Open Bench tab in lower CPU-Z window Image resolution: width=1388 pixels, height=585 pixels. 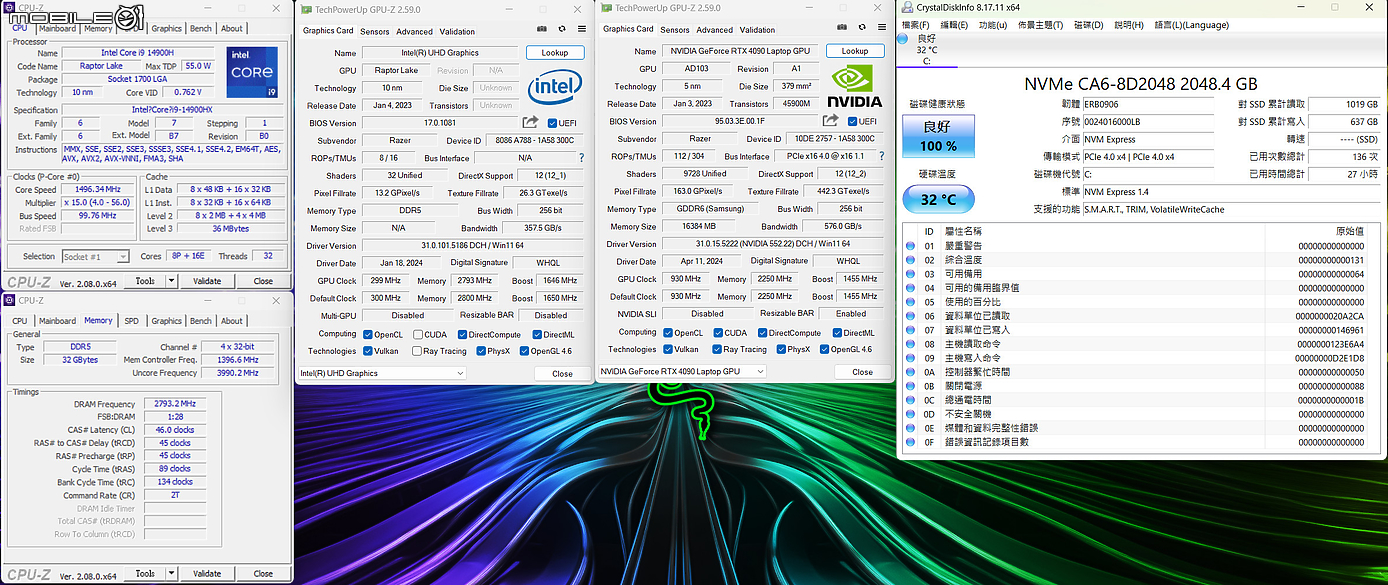(201, 321)
